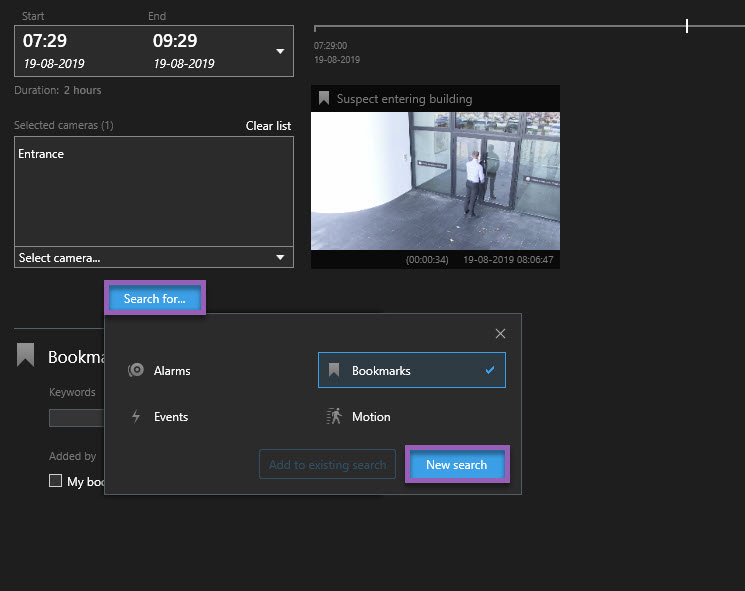Click the bookmark icon in Bookmarks option

(335, 370)
